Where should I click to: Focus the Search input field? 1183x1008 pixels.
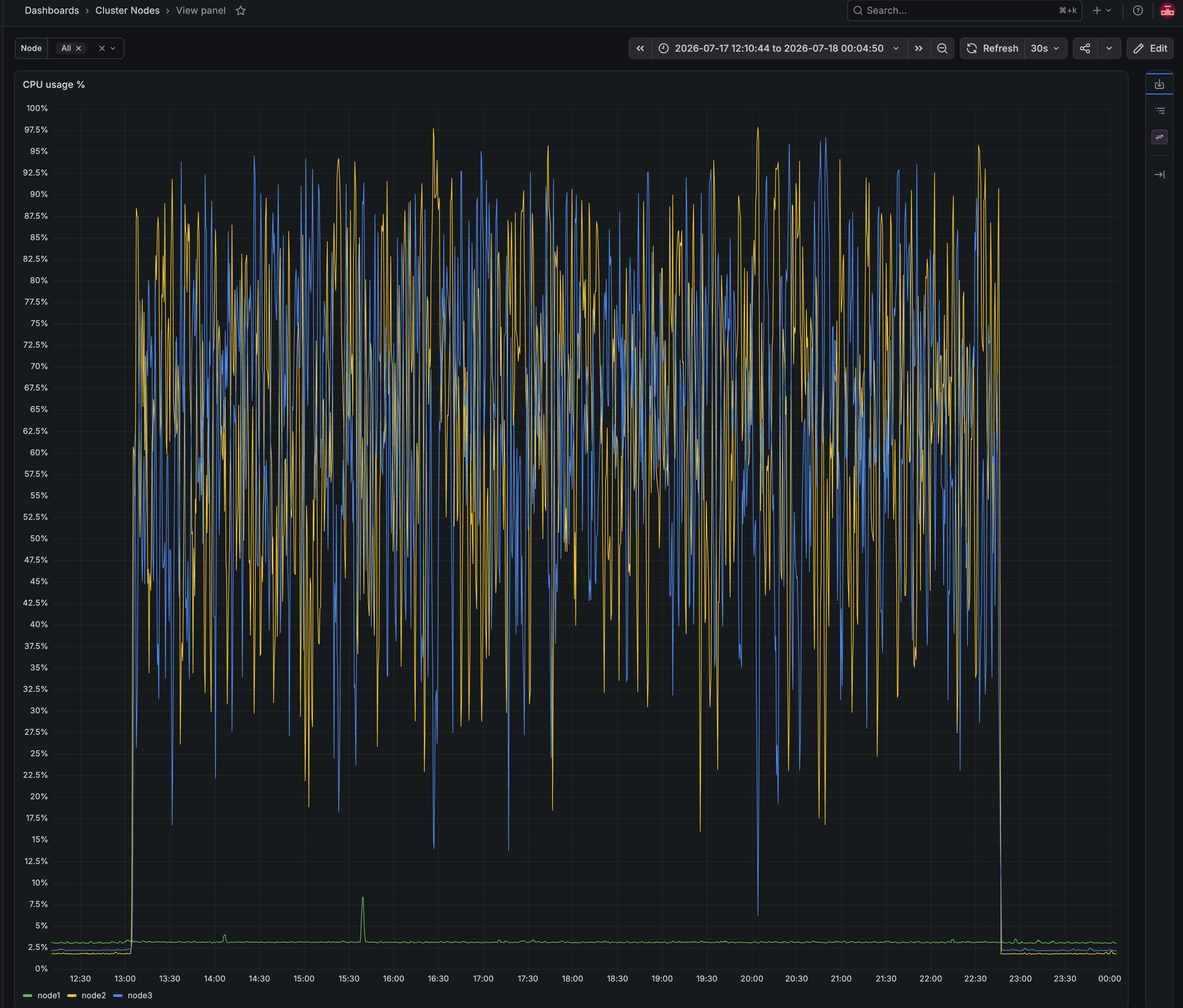coord(964,10)
